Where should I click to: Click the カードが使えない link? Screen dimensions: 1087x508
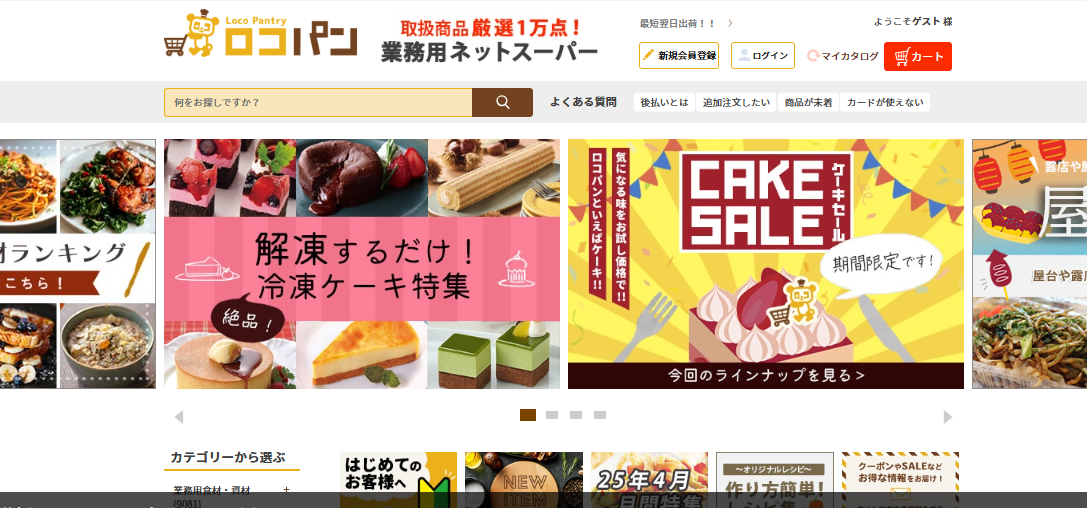[x=885, y=103]
